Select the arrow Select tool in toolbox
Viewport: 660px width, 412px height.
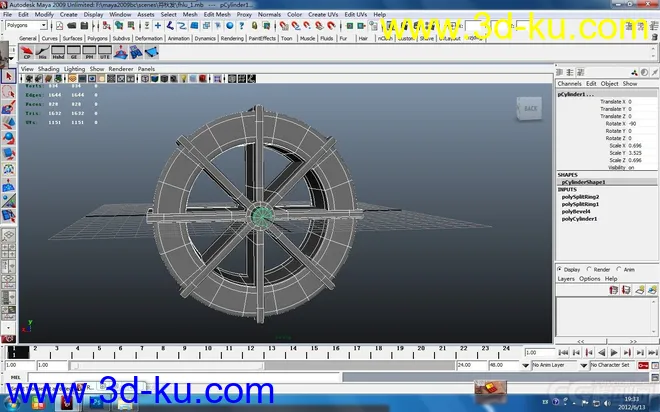point(8,76)
